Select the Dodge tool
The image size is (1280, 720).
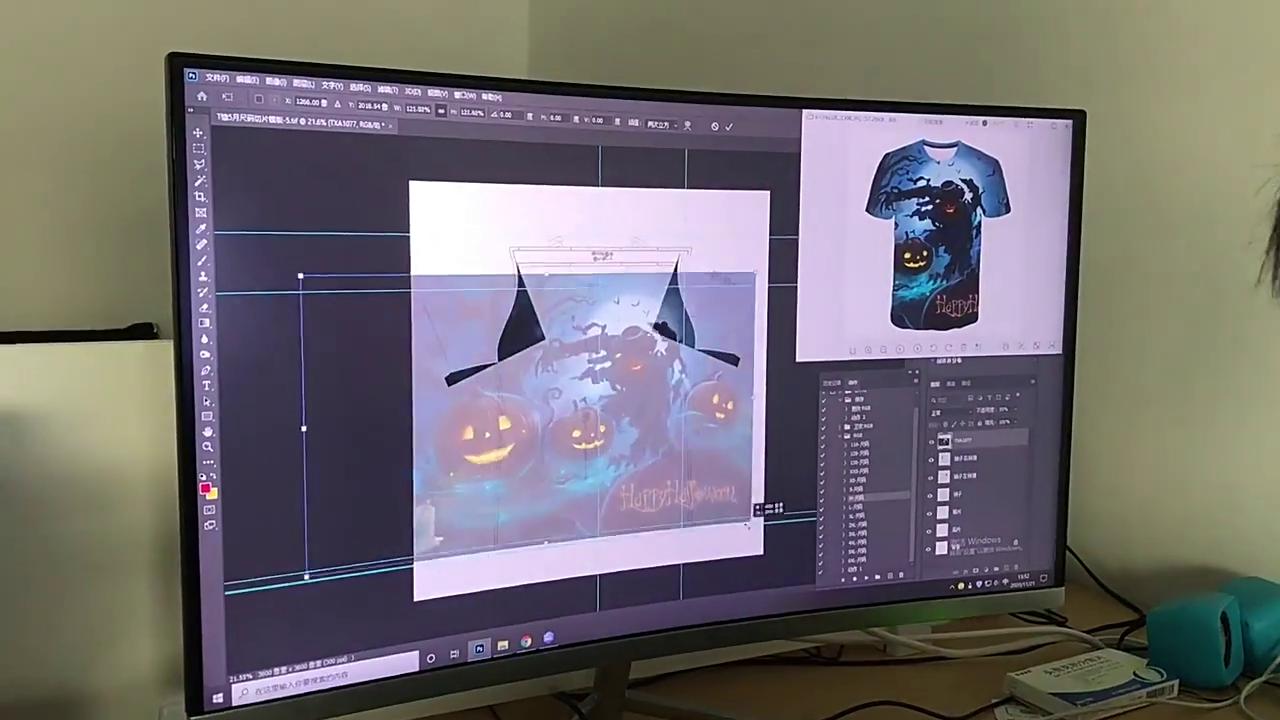(x=206, y=354)
